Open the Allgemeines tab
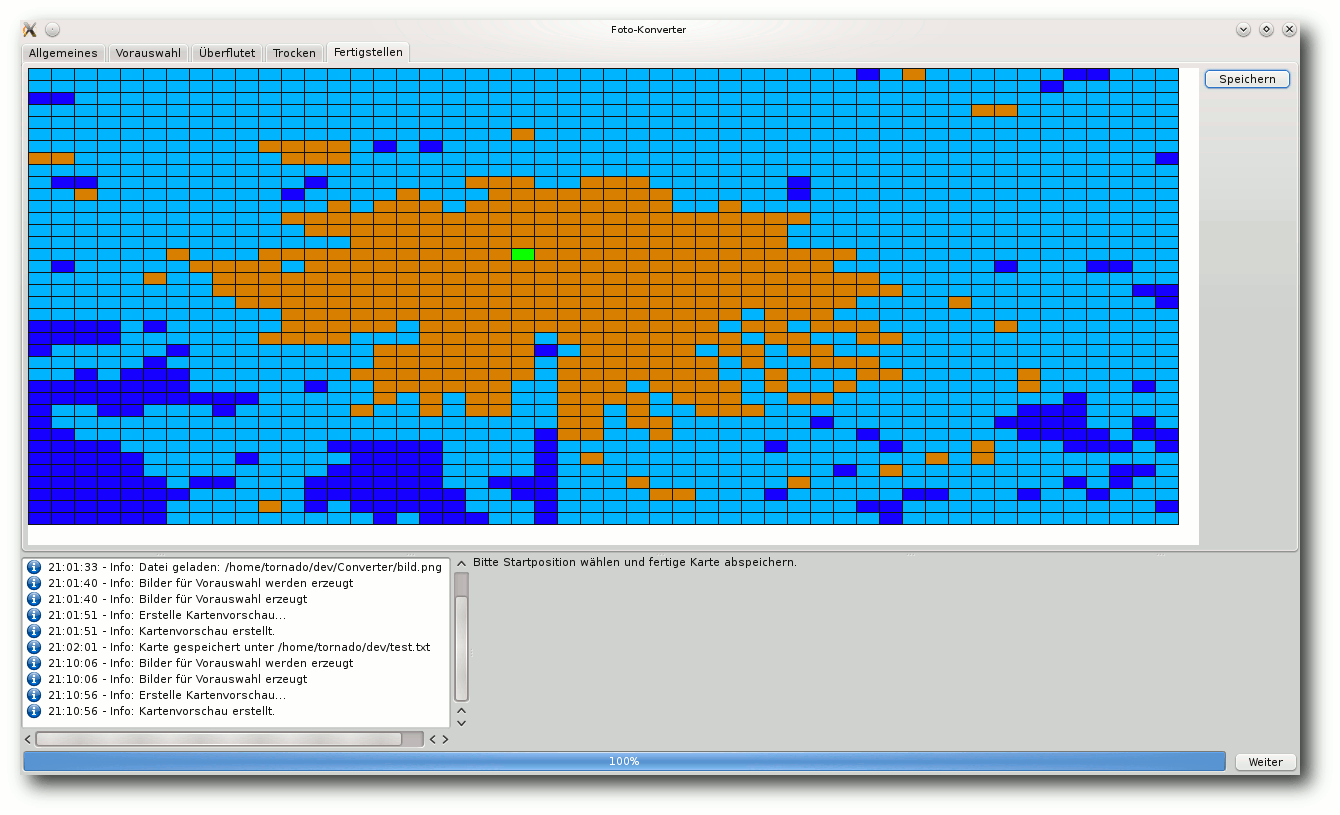Image resolution: width=1340 pixels, height=815 pixels. point(63,53)
